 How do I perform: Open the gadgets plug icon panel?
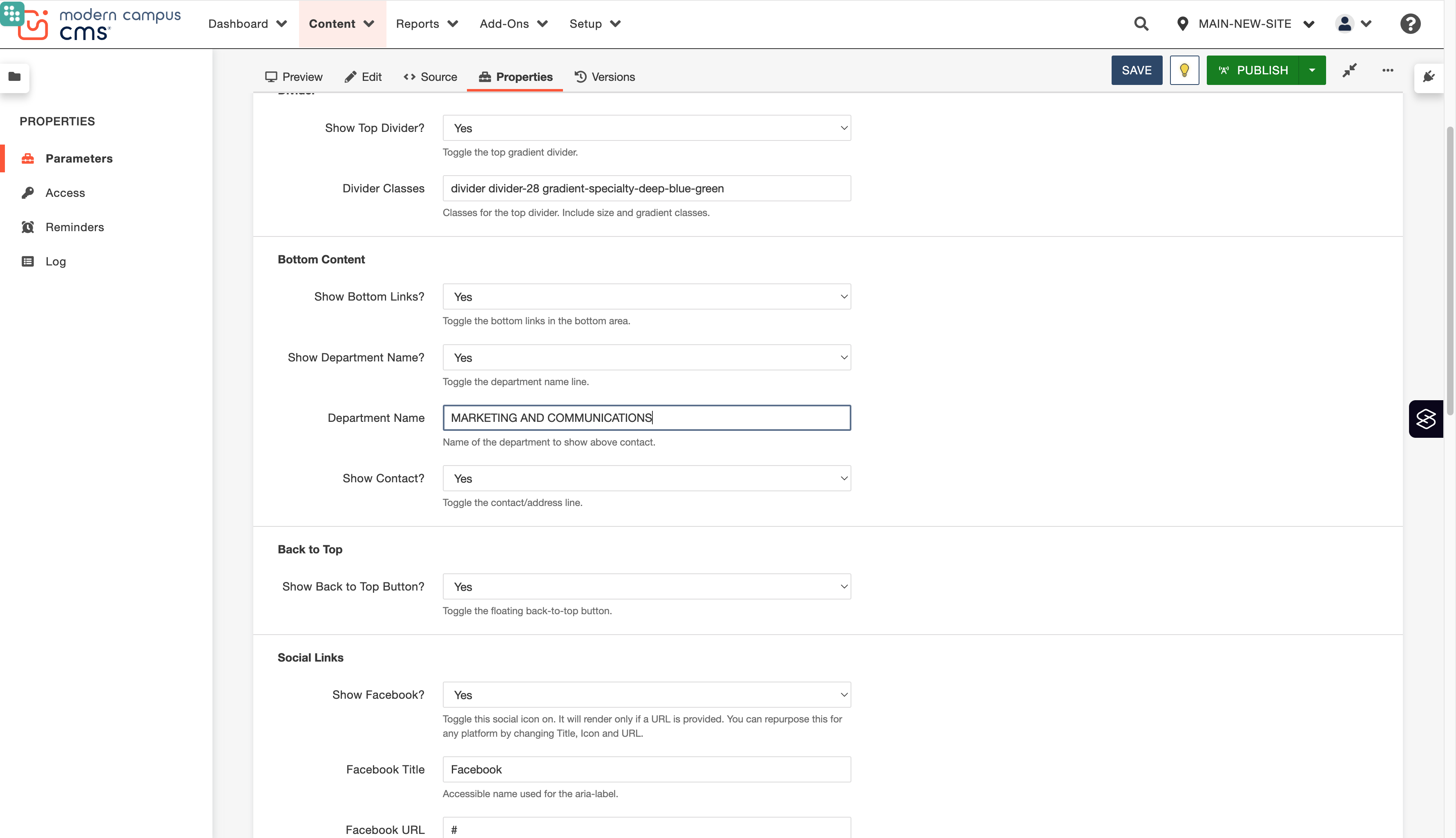(x=1428, y=76)
